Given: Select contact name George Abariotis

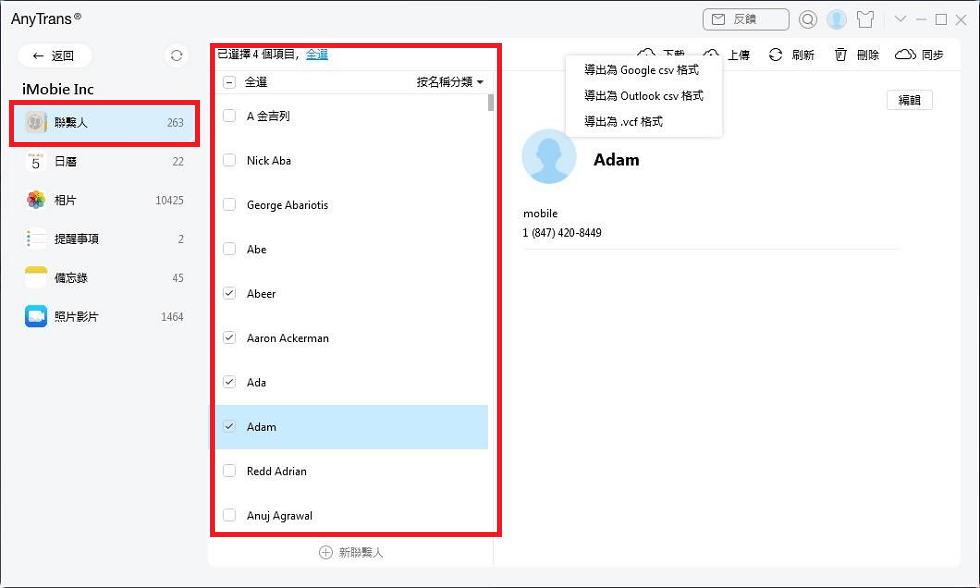Looking at the screenshot, I should point(288,205).
